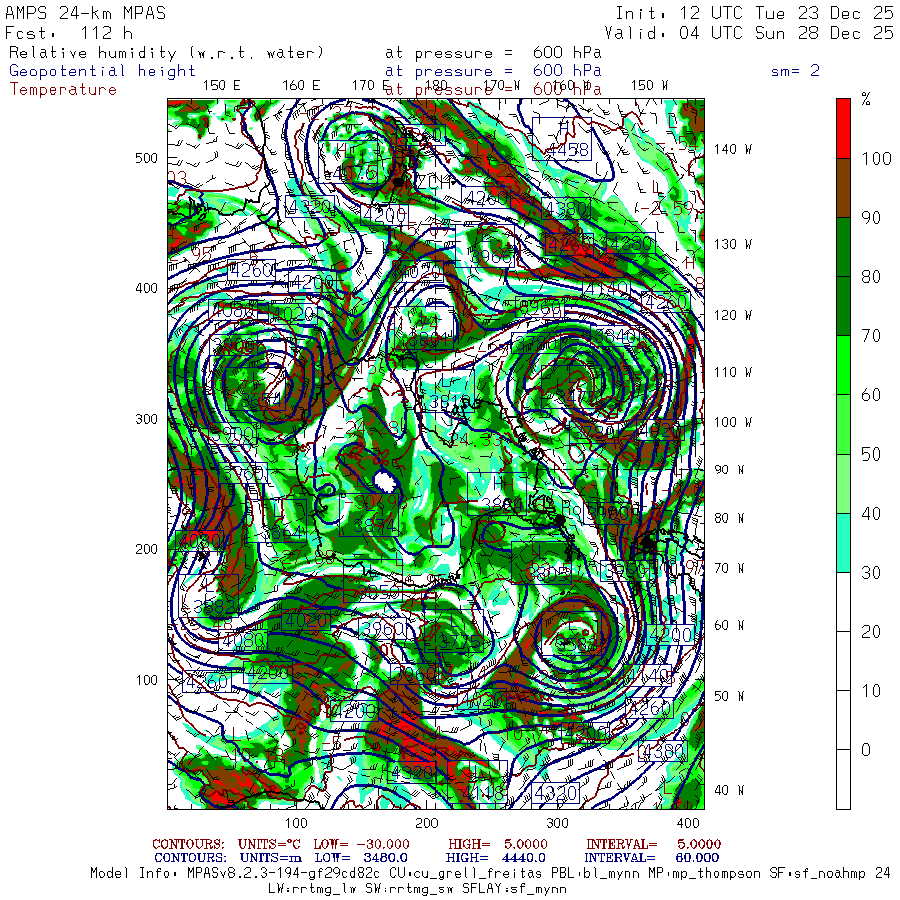This screenshot has height=900, width=900.
Task: Click the cyan 30–40% legend color segment
Action: 843,542
